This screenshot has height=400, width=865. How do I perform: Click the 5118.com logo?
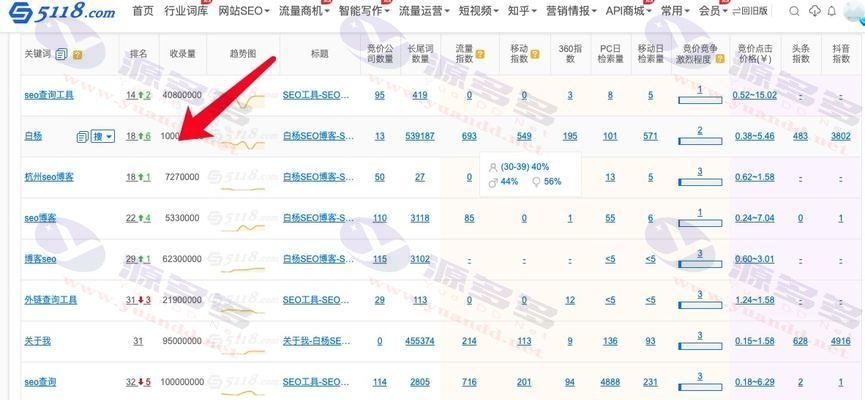click(x=62, y=13)
